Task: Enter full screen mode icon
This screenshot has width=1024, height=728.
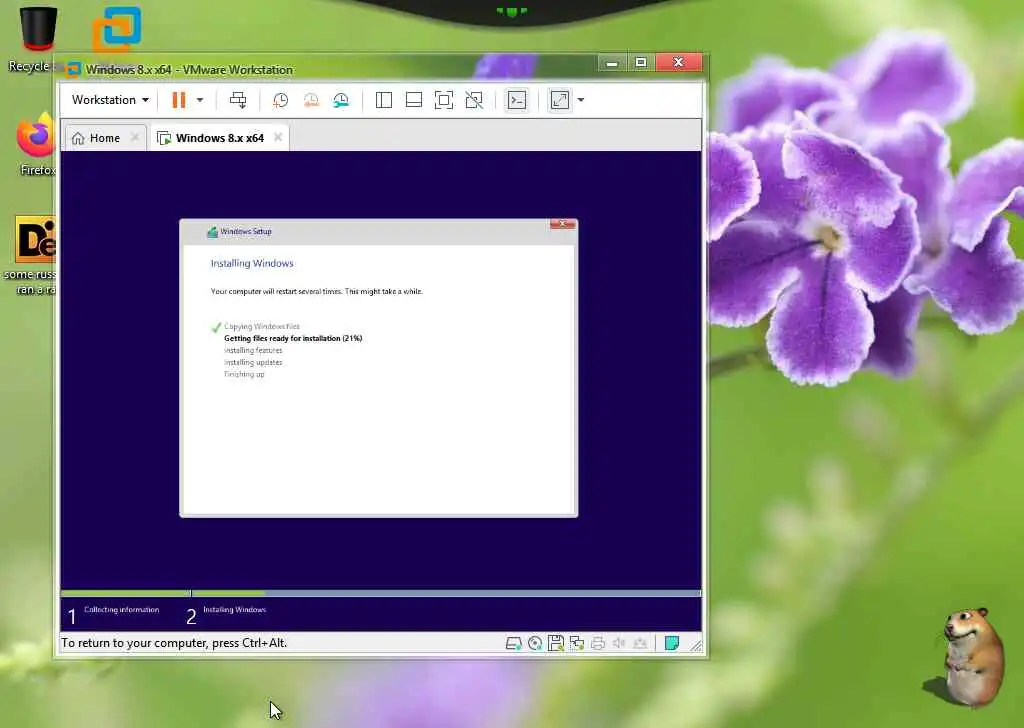Action: click(443, 100)
